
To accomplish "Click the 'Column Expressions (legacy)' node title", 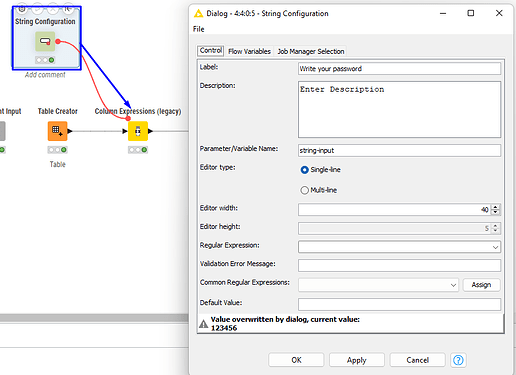I will [138, 111].
